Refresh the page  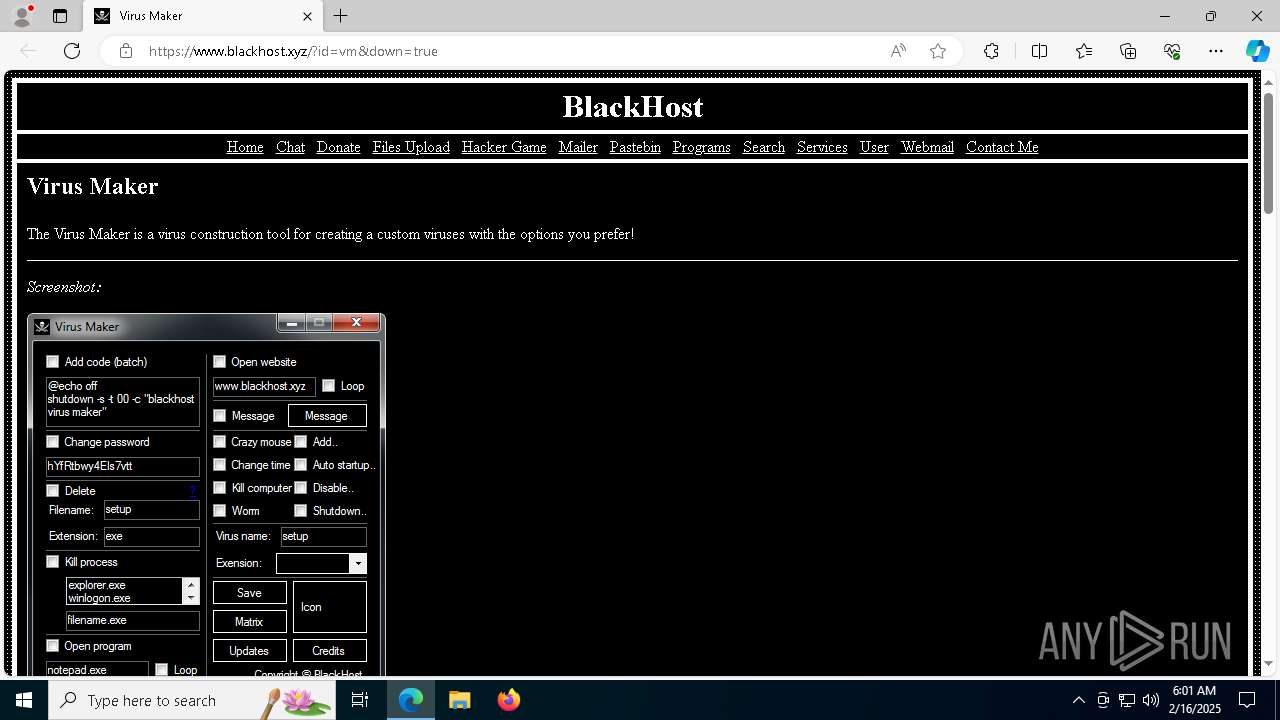72,51
